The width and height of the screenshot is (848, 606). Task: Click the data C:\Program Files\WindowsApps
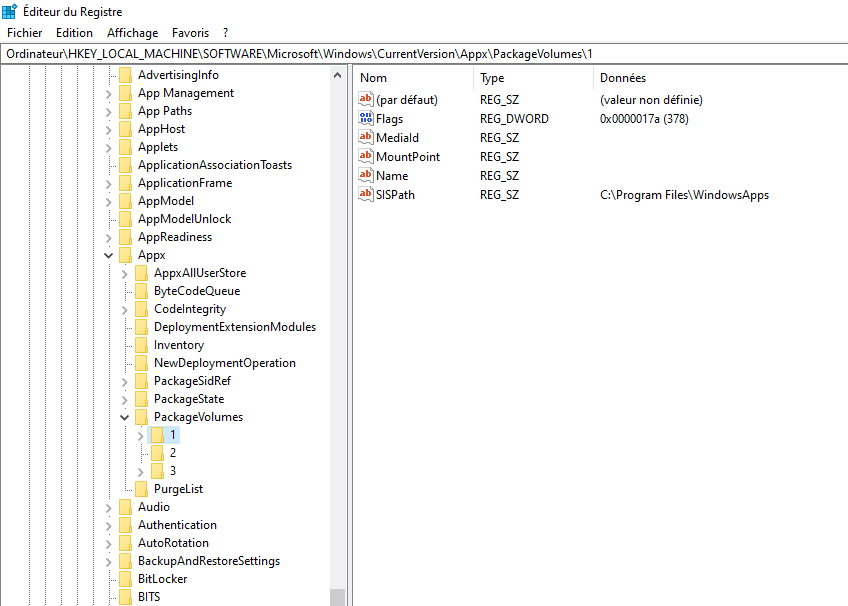point(684,195)
